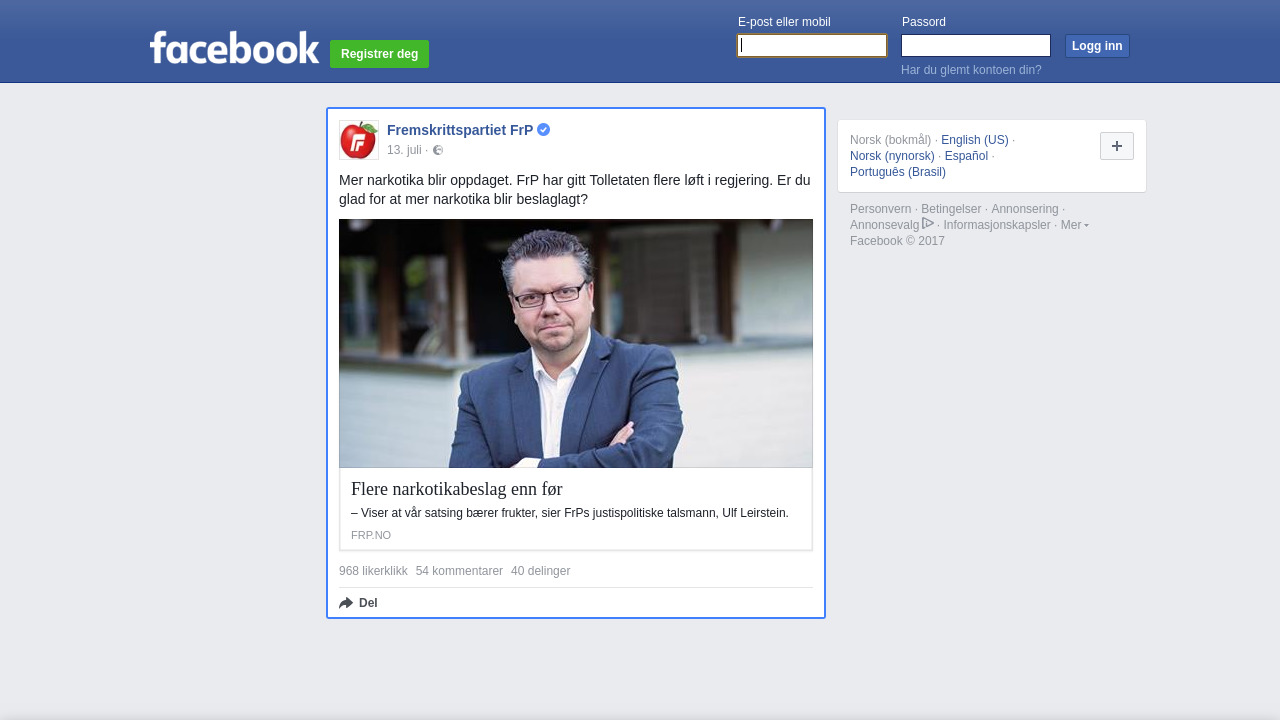Expand the Mer footer dropdown
1280x720 pixels.
tap(1074, 225)
